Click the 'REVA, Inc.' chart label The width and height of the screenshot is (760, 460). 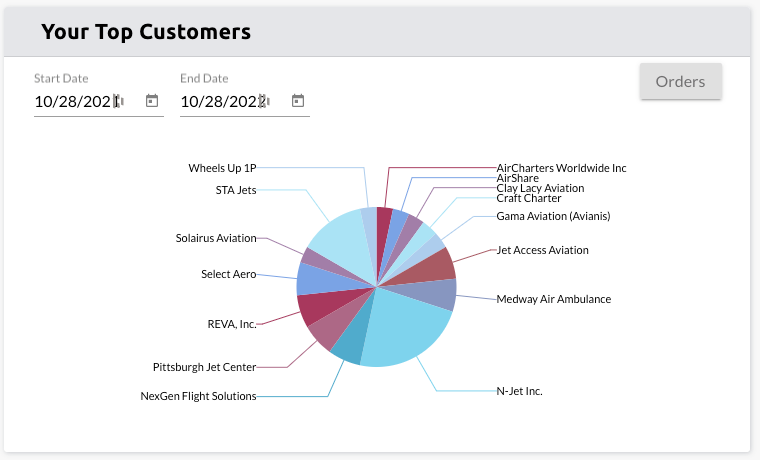232,324
